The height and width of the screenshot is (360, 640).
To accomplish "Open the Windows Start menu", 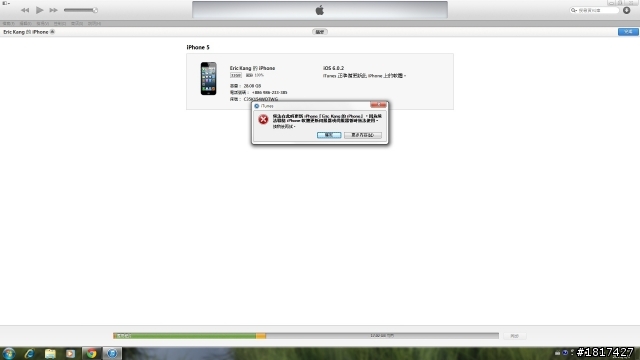I will pyautogui.click(x=9, y=353).
